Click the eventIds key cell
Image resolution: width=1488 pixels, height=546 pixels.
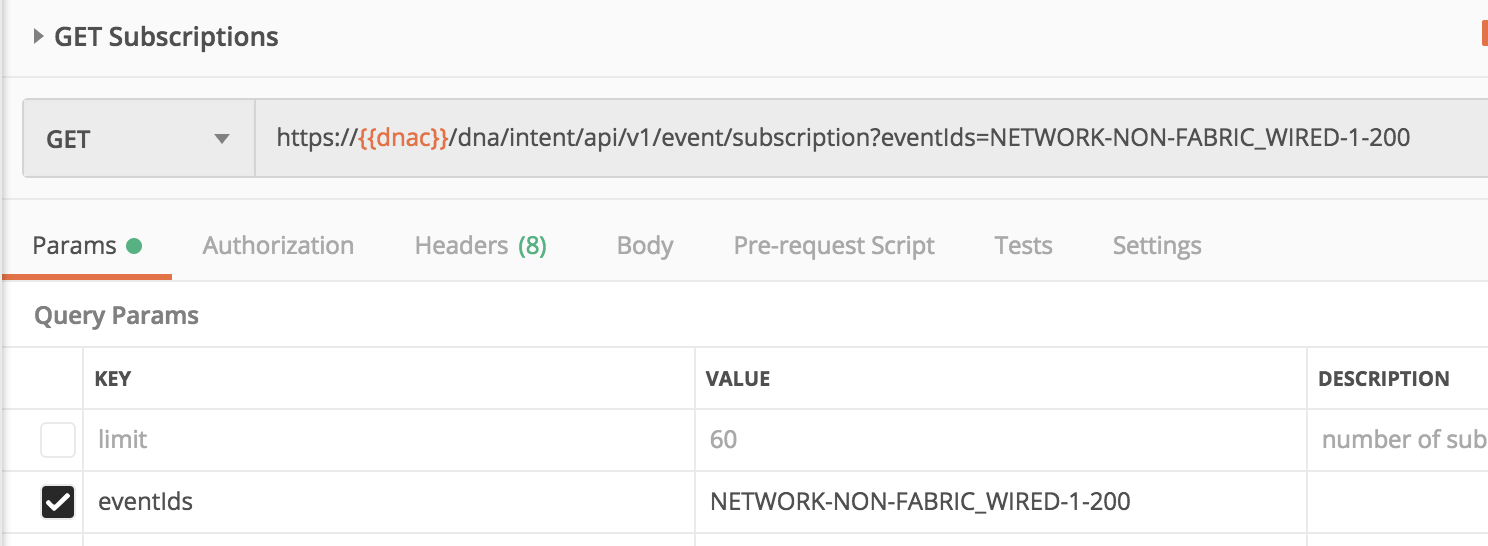coord(388,501)
